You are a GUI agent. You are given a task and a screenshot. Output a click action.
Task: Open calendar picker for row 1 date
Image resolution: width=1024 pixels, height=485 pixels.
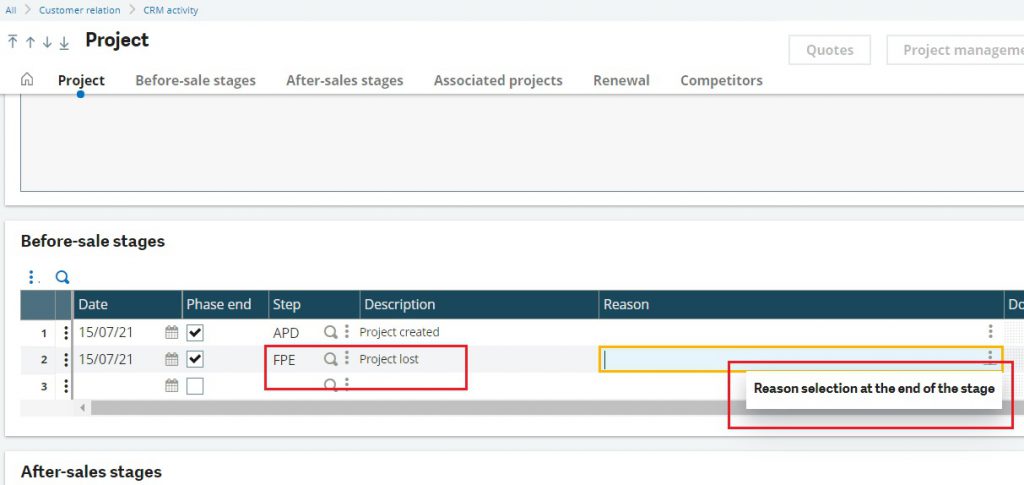pos(171,332)
